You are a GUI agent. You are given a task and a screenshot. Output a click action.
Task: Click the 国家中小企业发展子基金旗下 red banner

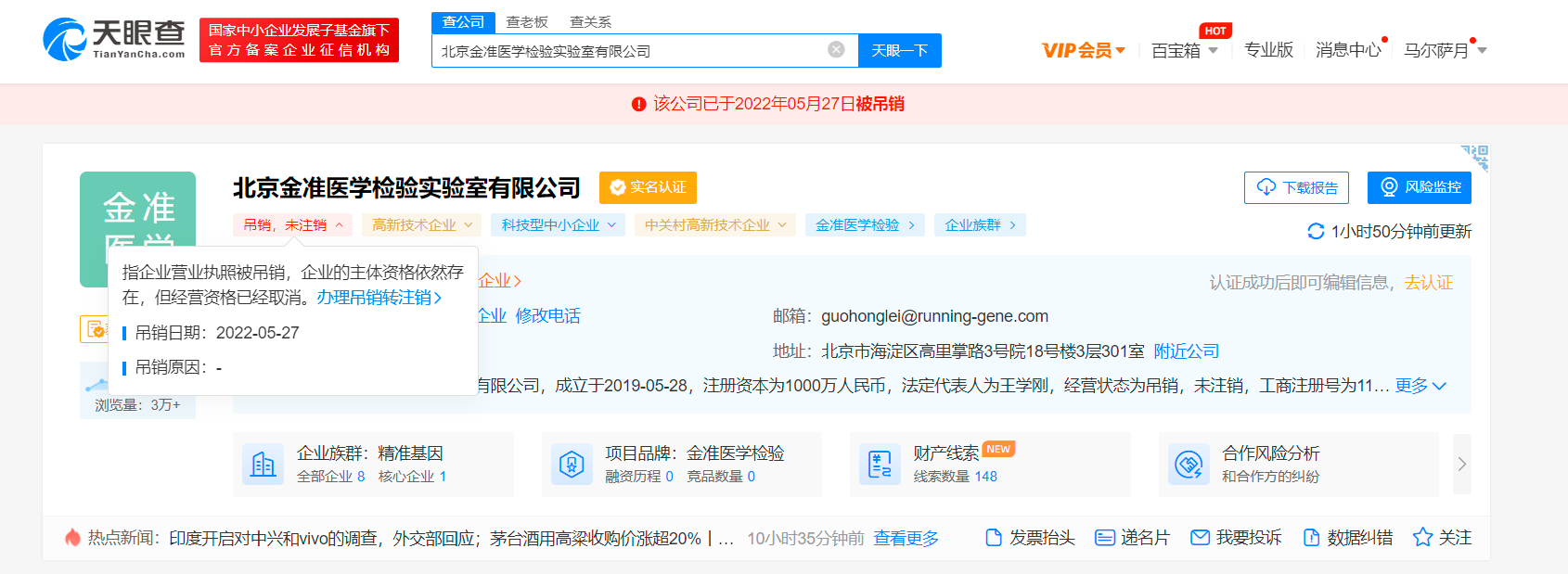[x=299, y=40]
